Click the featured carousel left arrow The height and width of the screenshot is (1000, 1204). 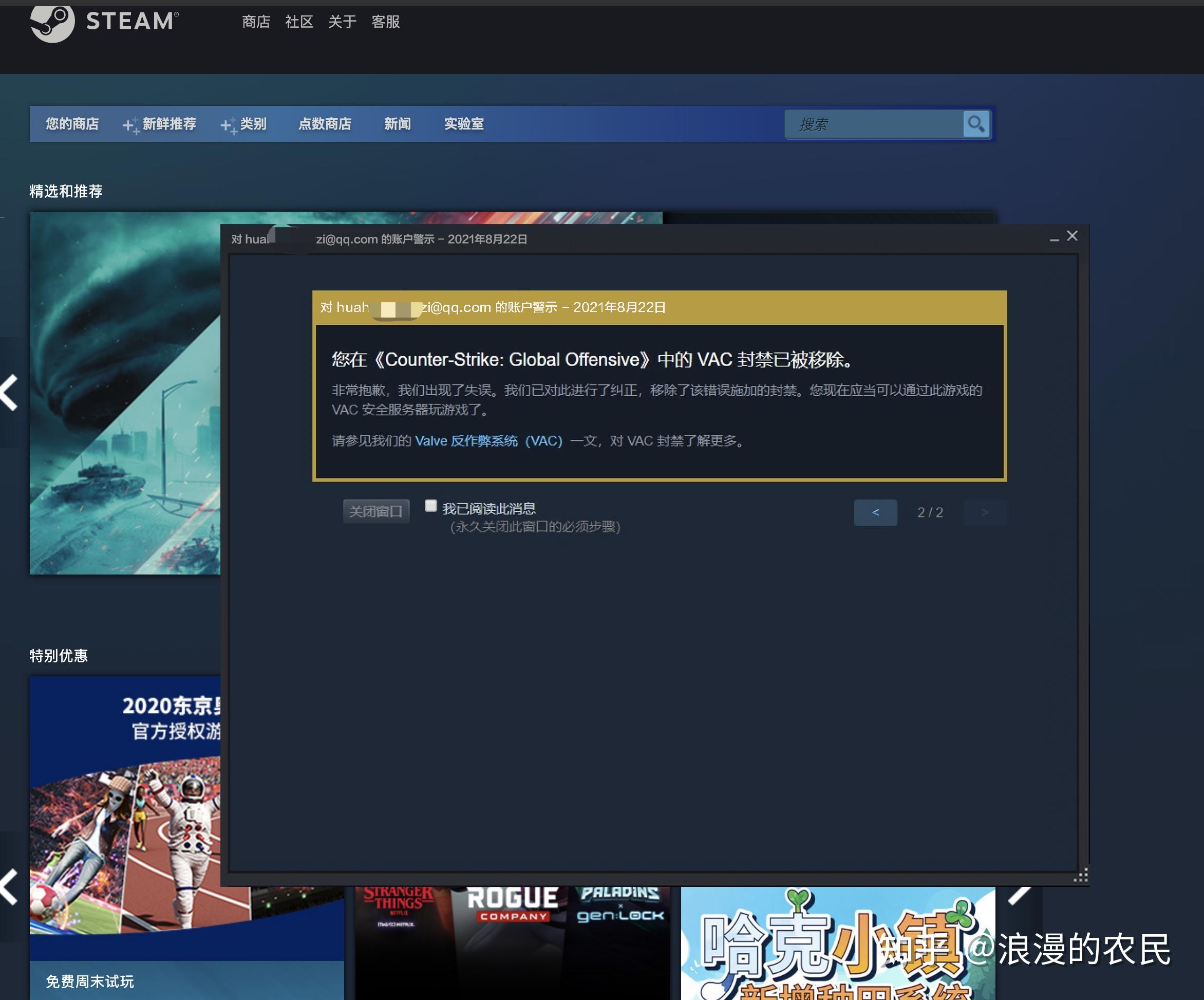coord(9,393)
